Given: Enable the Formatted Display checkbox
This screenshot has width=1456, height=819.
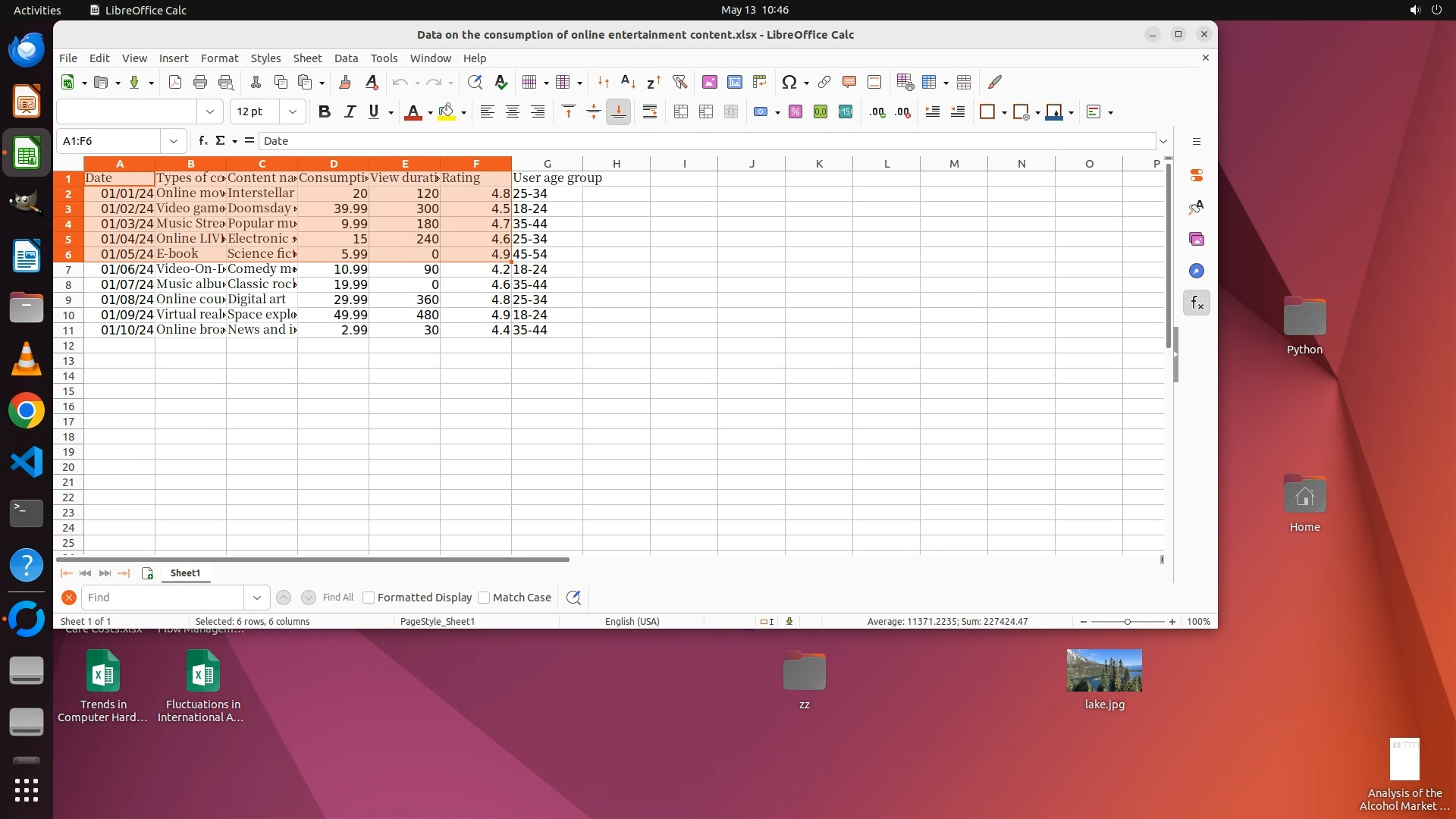Looking at the screenshot, I should tap(369, 598).
